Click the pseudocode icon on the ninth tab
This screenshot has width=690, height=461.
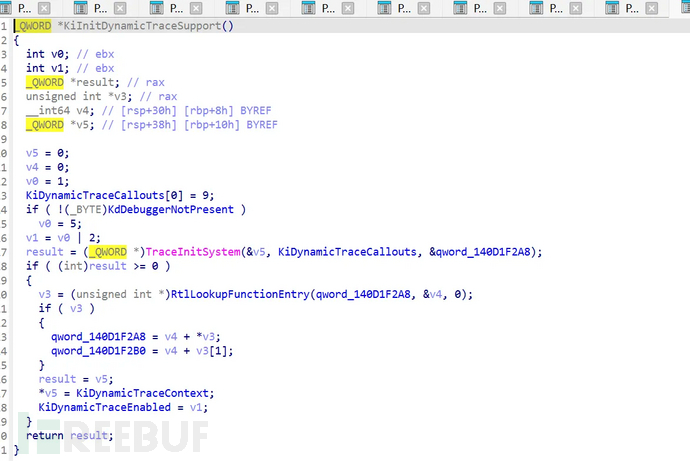coord(612,8)
